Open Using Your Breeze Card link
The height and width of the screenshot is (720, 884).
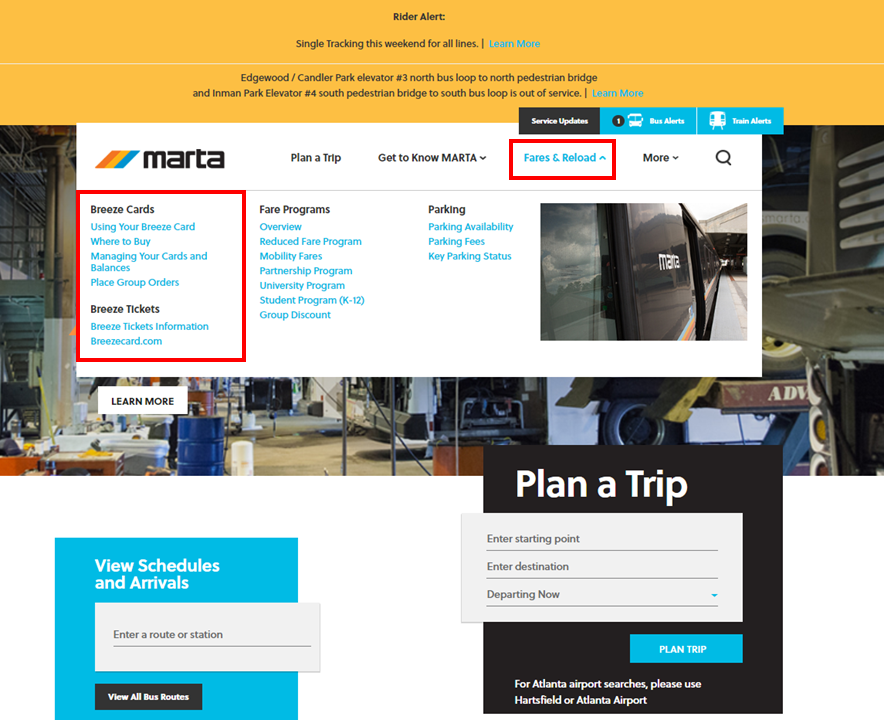pos(143,227)
